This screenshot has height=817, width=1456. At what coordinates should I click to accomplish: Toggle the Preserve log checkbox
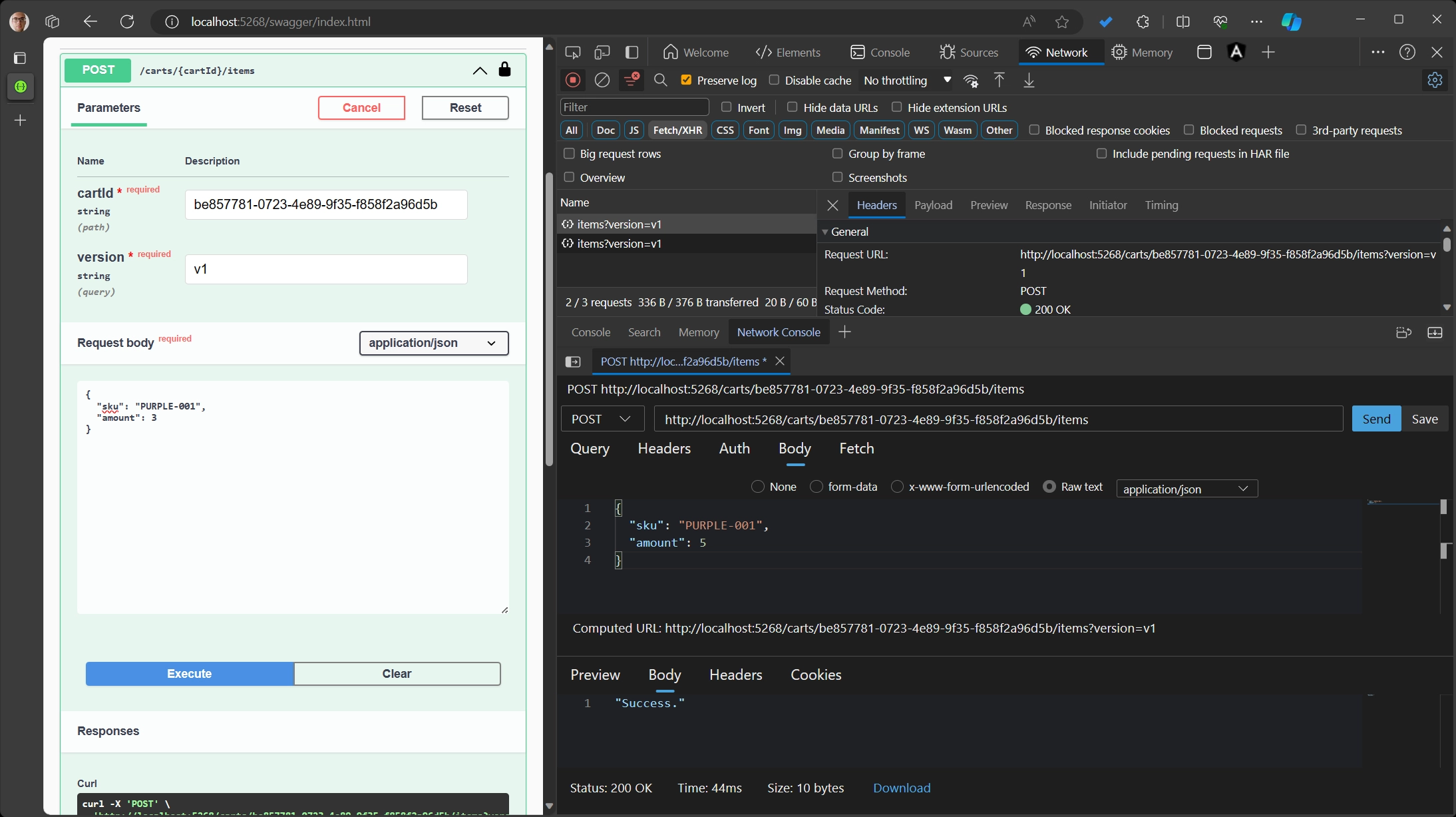[x=687, y=80]
